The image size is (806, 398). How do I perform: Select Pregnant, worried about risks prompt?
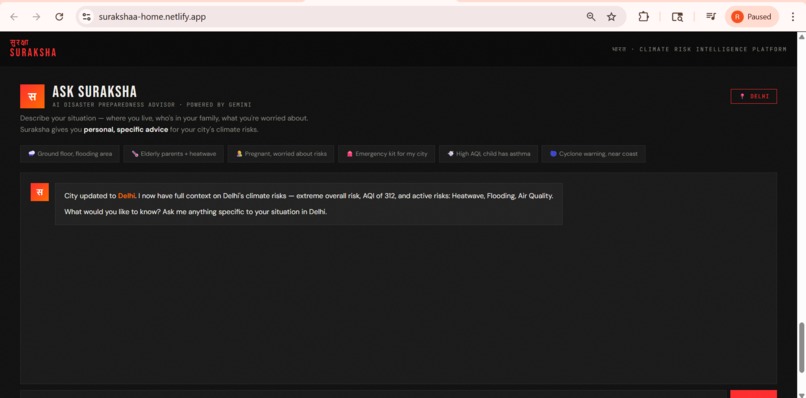[281, 154]
